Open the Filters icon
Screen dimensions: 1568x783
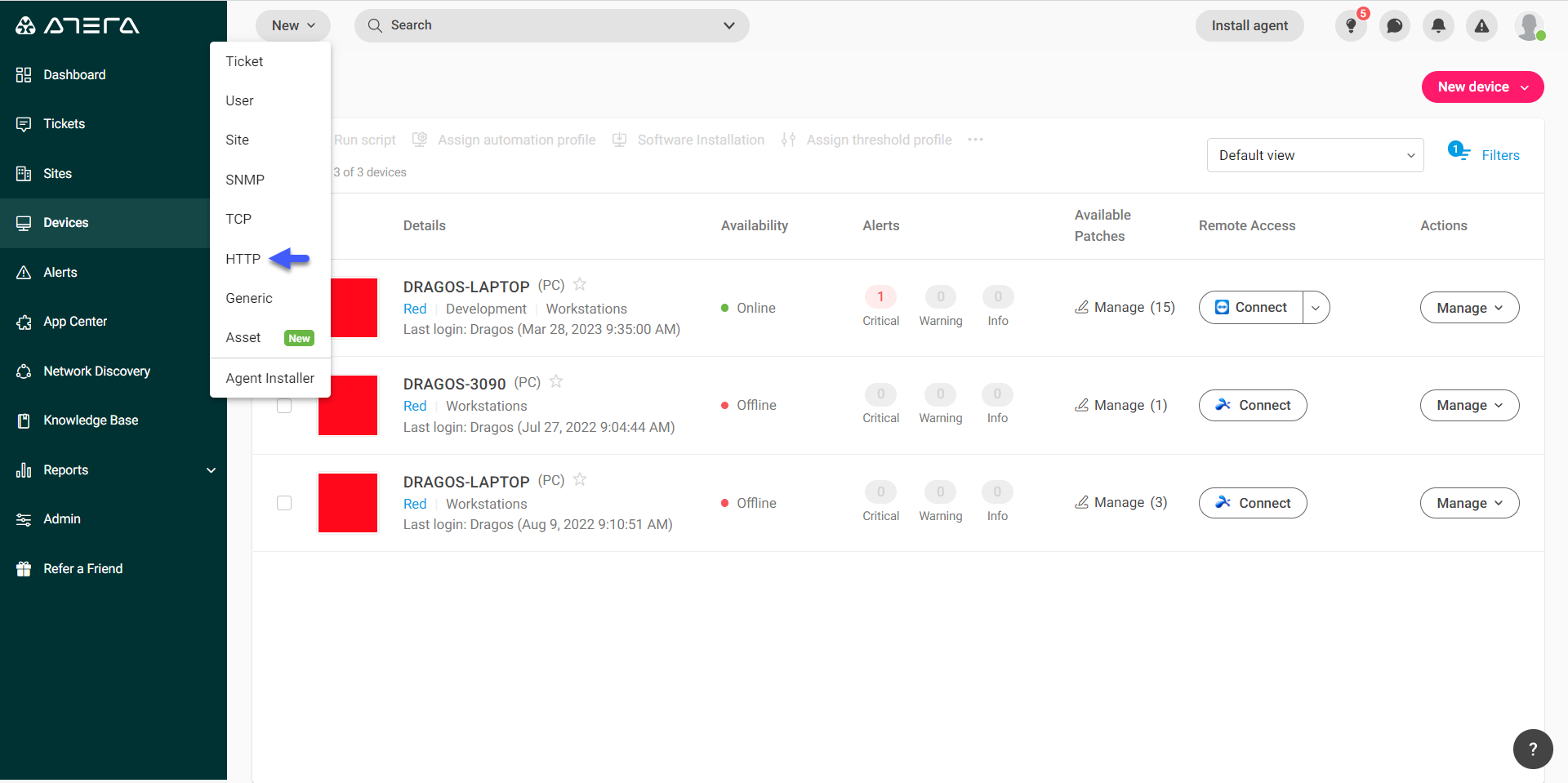(1459, 151)
